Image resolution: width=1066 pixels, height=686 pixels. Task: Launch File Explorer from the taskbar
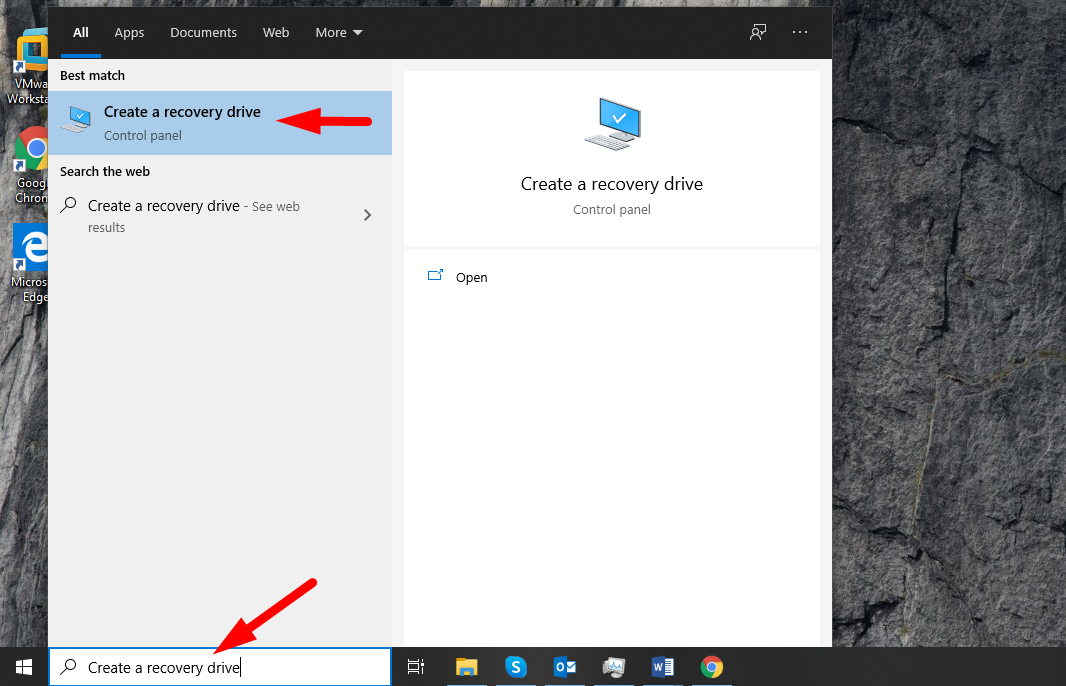pos(466,667)
